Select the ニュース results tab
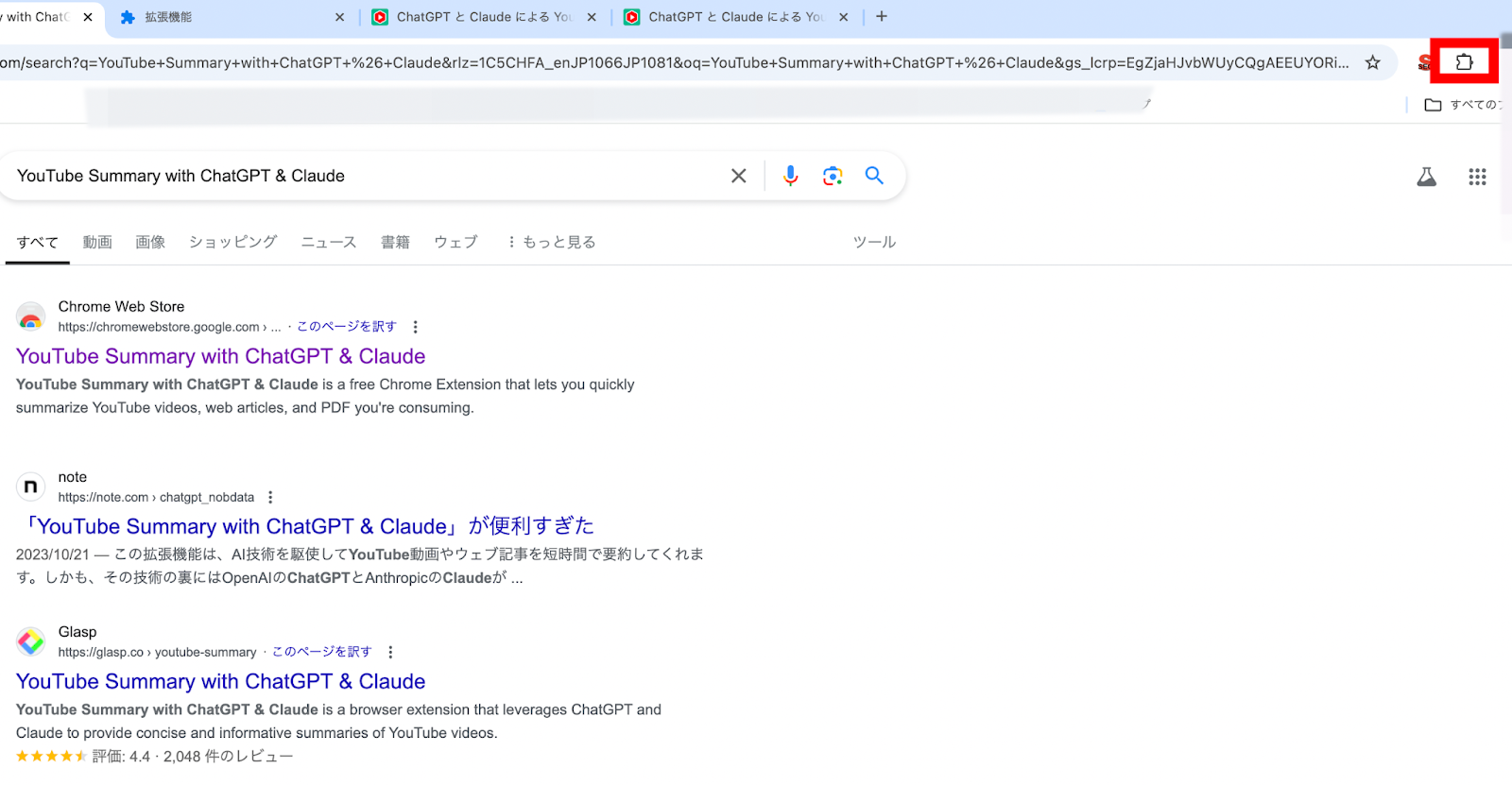 click(329, 242)
